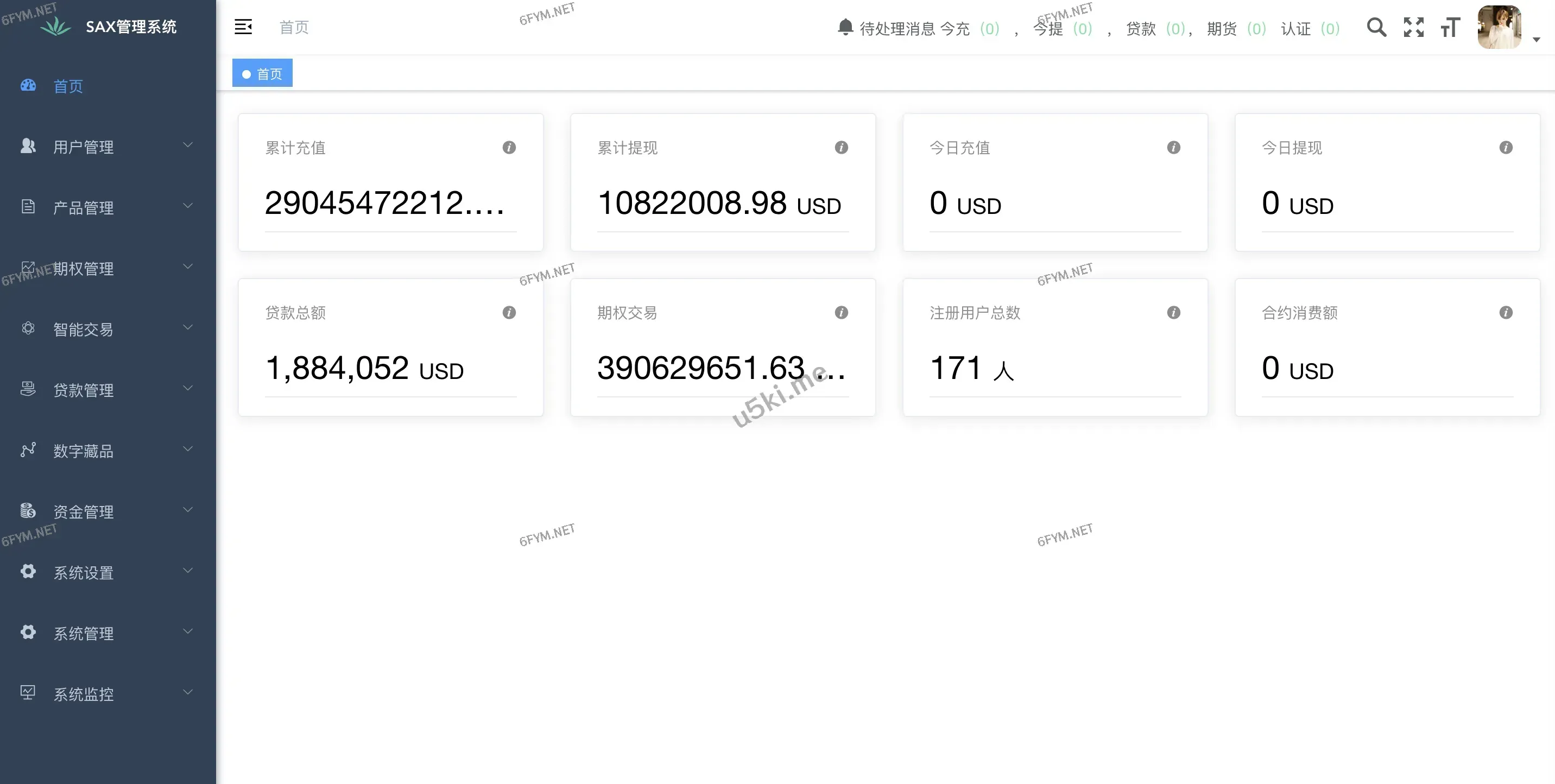Click info icon on 期权交易 card

coord(841,313)
